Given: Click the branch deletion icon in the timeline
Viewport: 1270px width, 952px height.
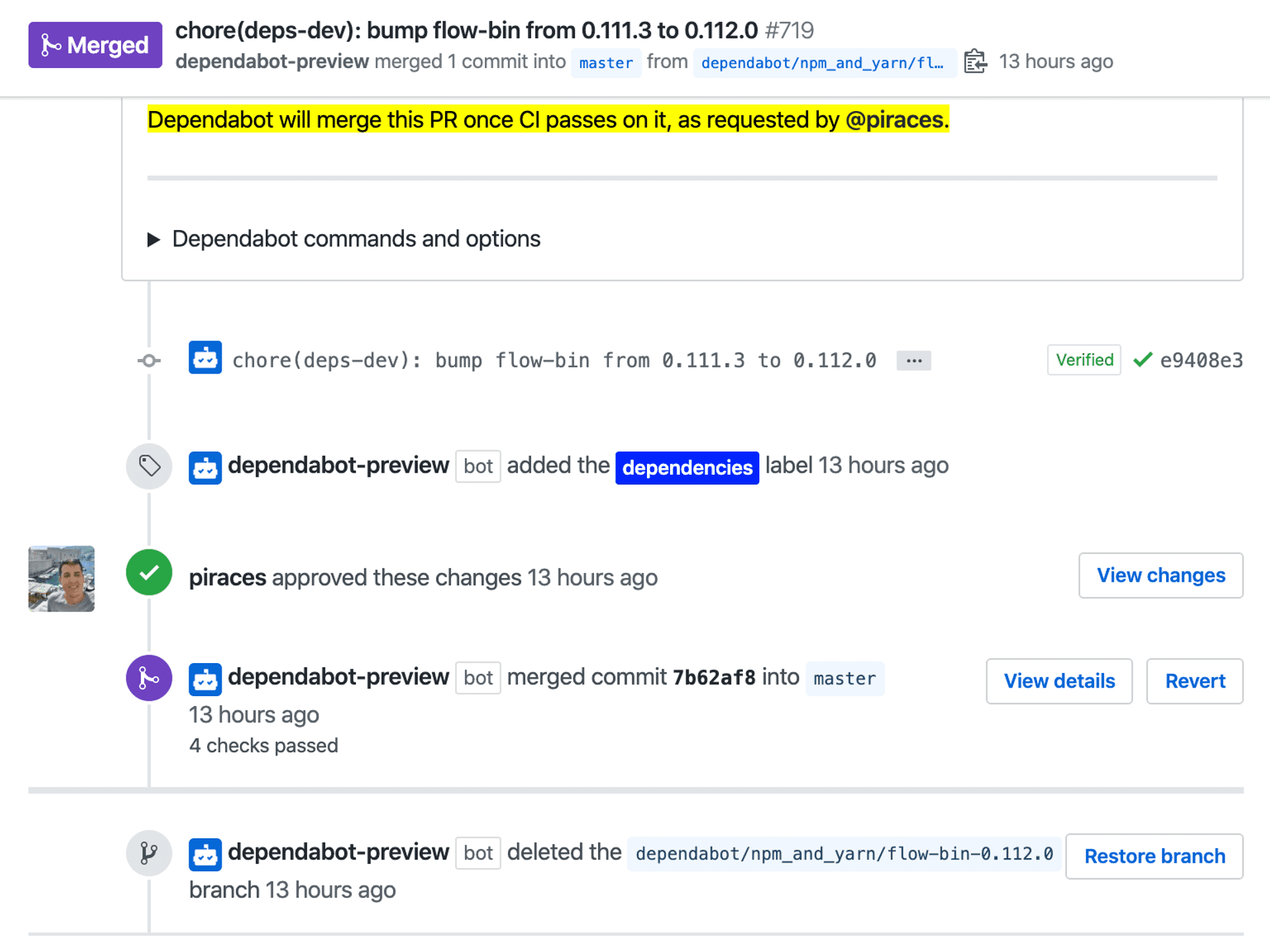Looking at the screenshot, I should (148, 853).
